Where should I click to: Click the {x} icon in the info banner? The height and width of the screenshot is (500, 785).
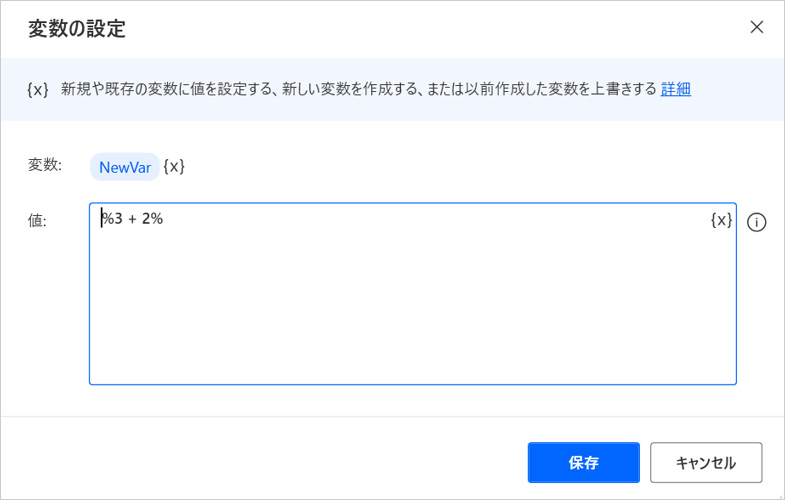[38, 89]
